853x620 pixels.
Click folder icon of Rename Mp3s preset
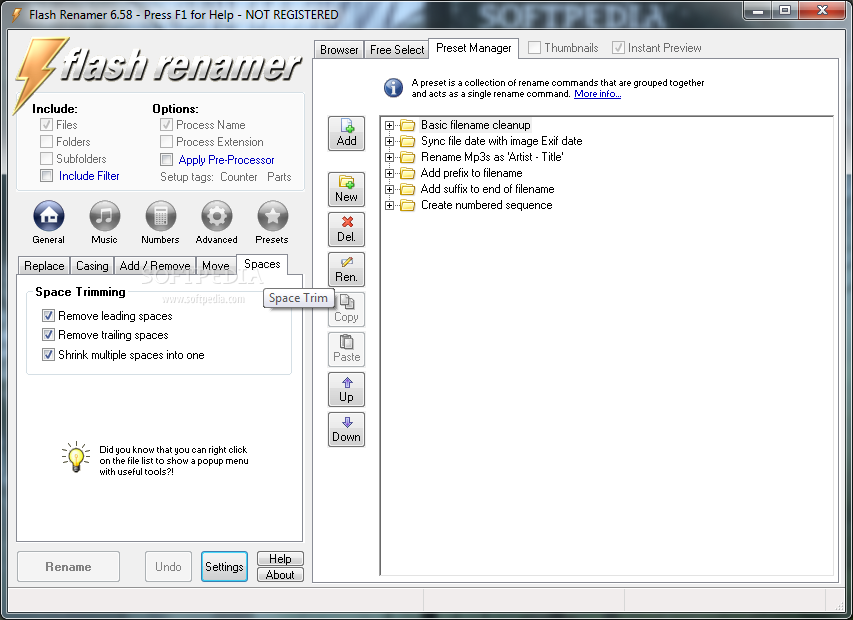pyautogui.click(x=407, y=158)
